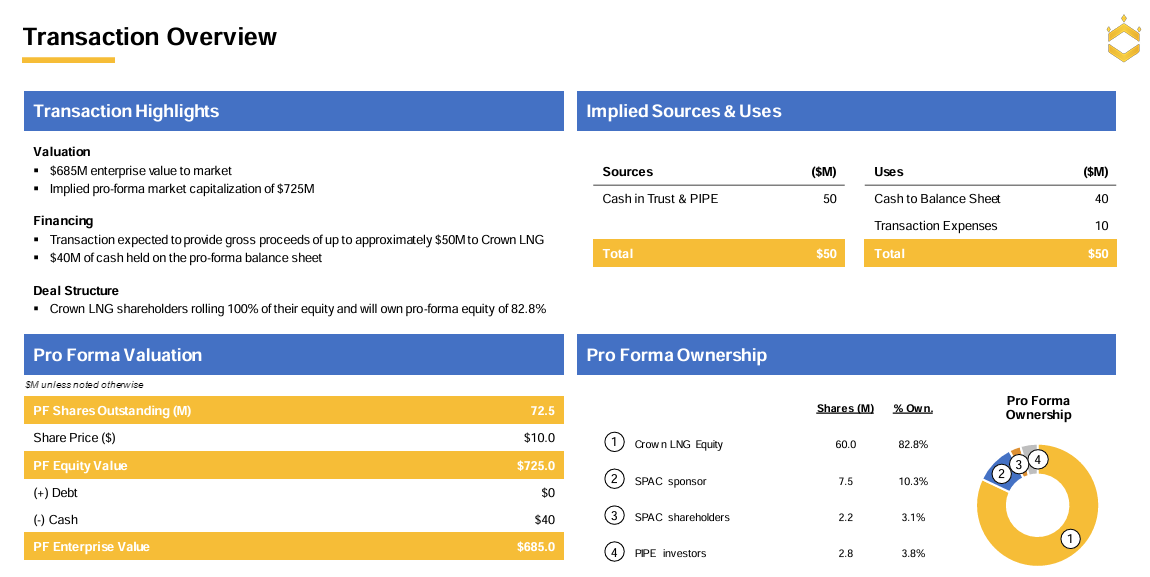Select the circled number 2 beside SPAC sponsor

coord(614,479)
